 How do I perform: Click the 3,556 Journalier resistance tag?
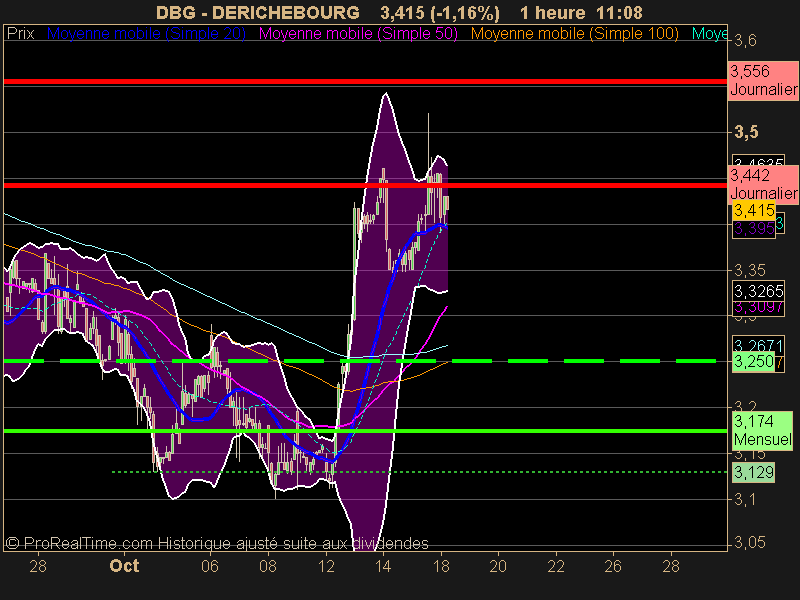pos(763,81)
